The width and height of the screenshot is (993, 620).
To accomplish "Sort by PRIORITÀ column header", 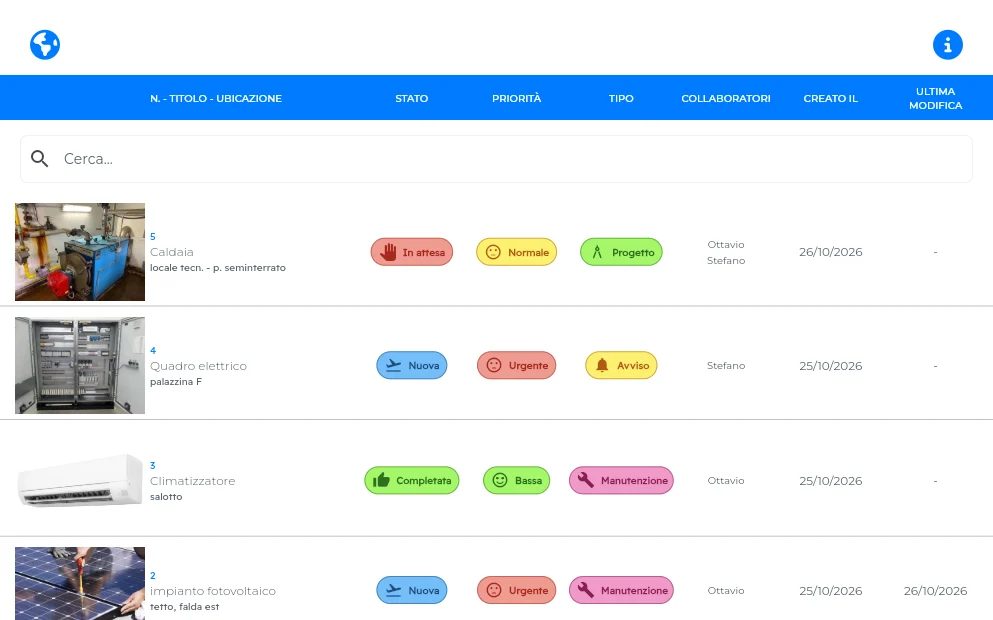I will [x=517, y=98].
